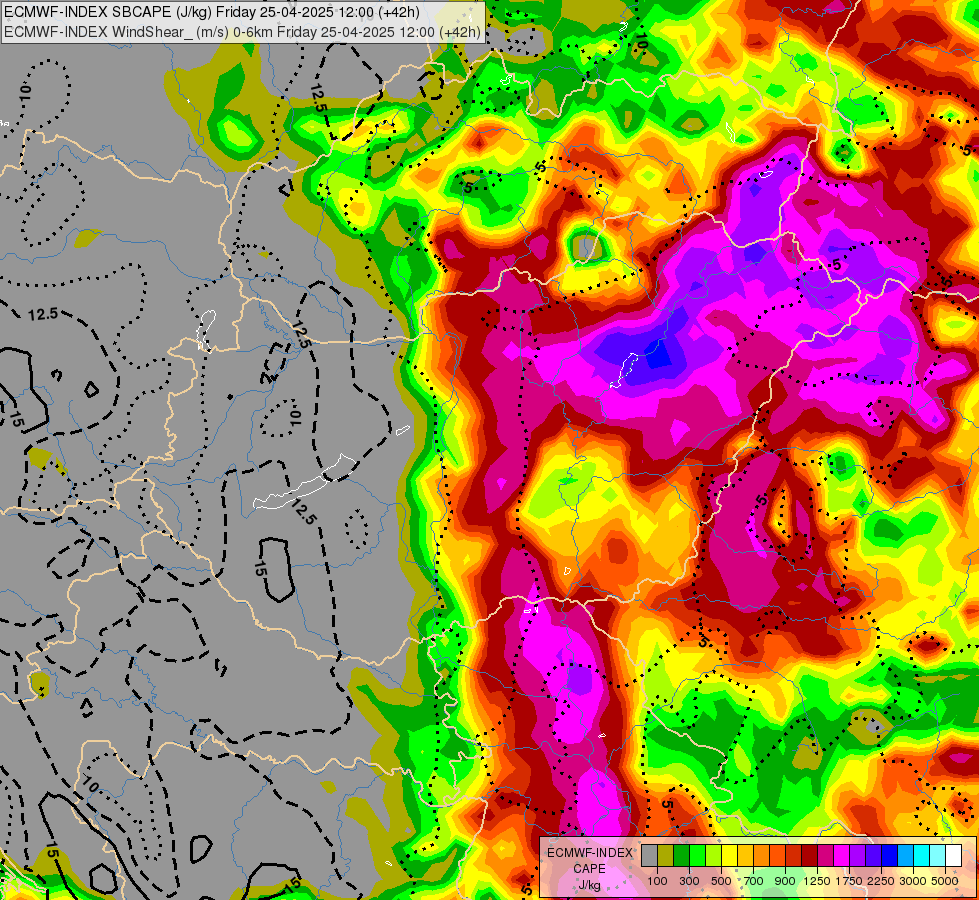
Task: Click the white swatch at the legend end
Action: 953,856
